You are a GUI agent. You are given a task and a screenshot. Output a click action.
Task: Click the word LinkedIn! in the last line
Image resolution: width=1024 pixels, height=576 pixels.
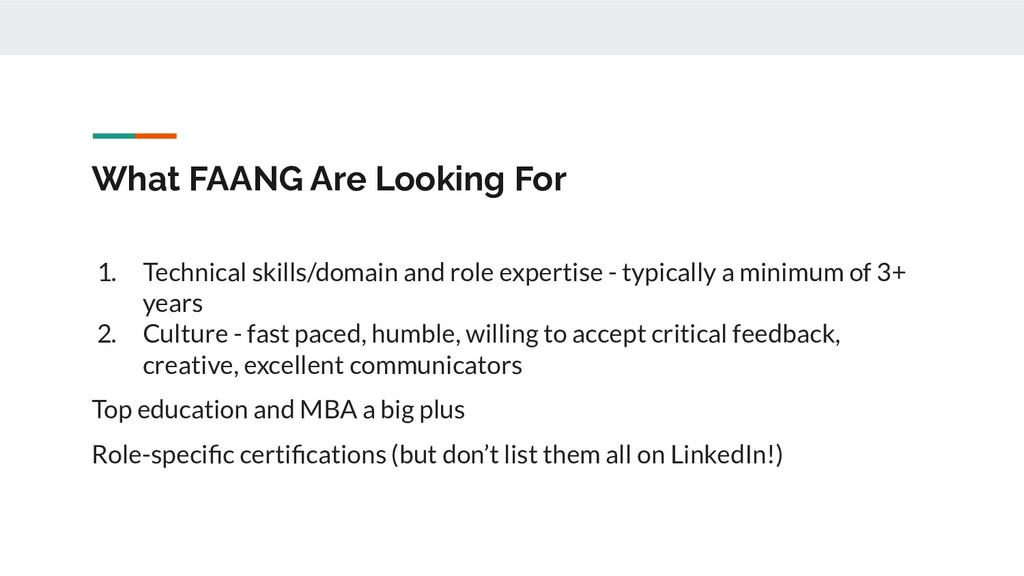(x=723, y=455)
